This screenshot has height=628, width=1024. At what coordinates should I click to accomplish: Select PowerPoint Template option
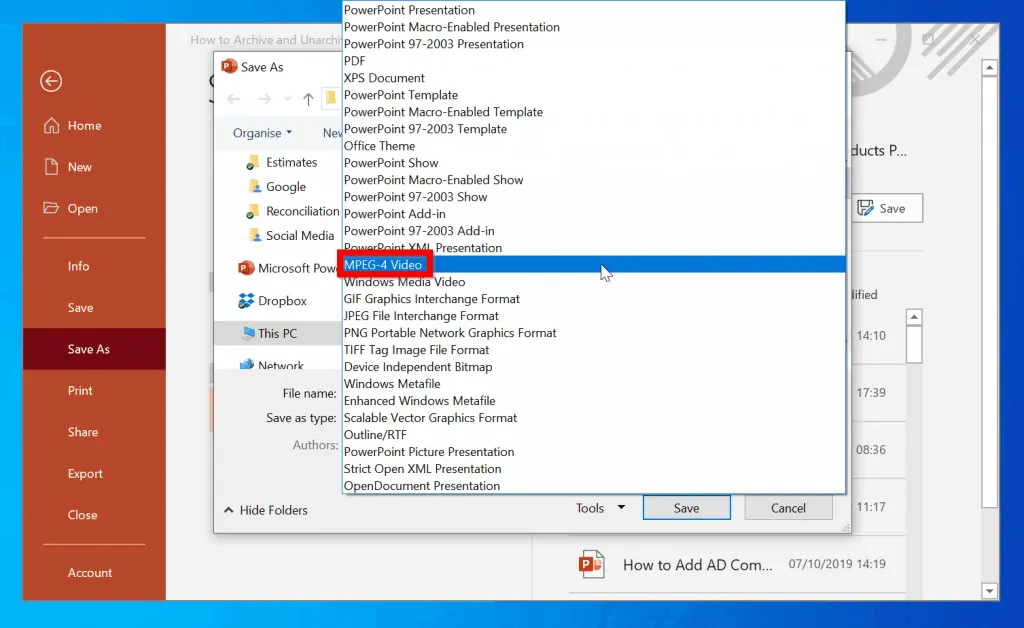594,95
